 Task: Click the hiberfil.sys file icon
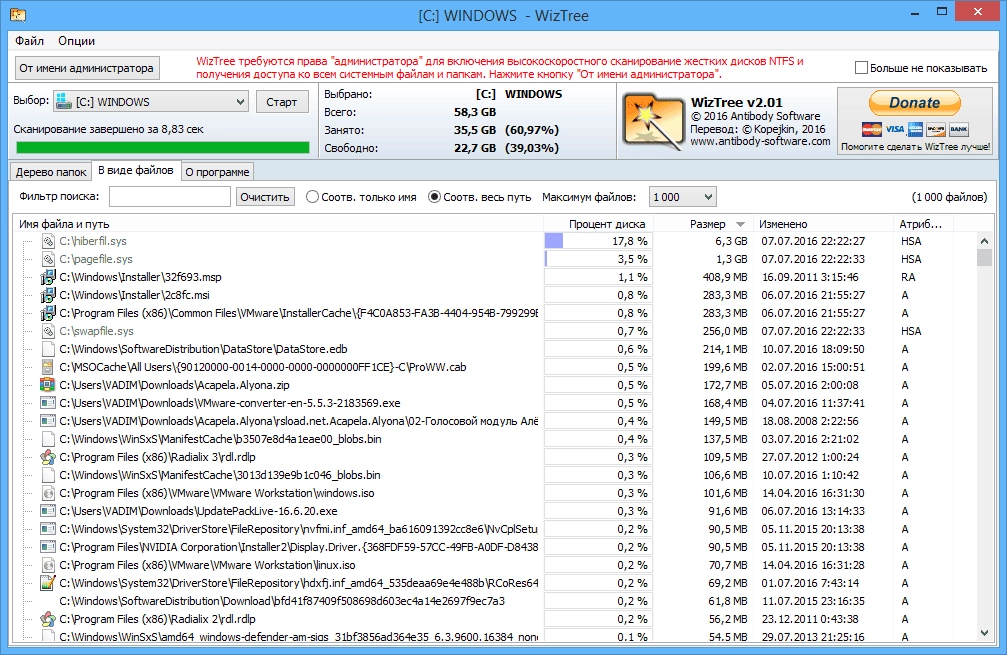(x=48, y=241)
